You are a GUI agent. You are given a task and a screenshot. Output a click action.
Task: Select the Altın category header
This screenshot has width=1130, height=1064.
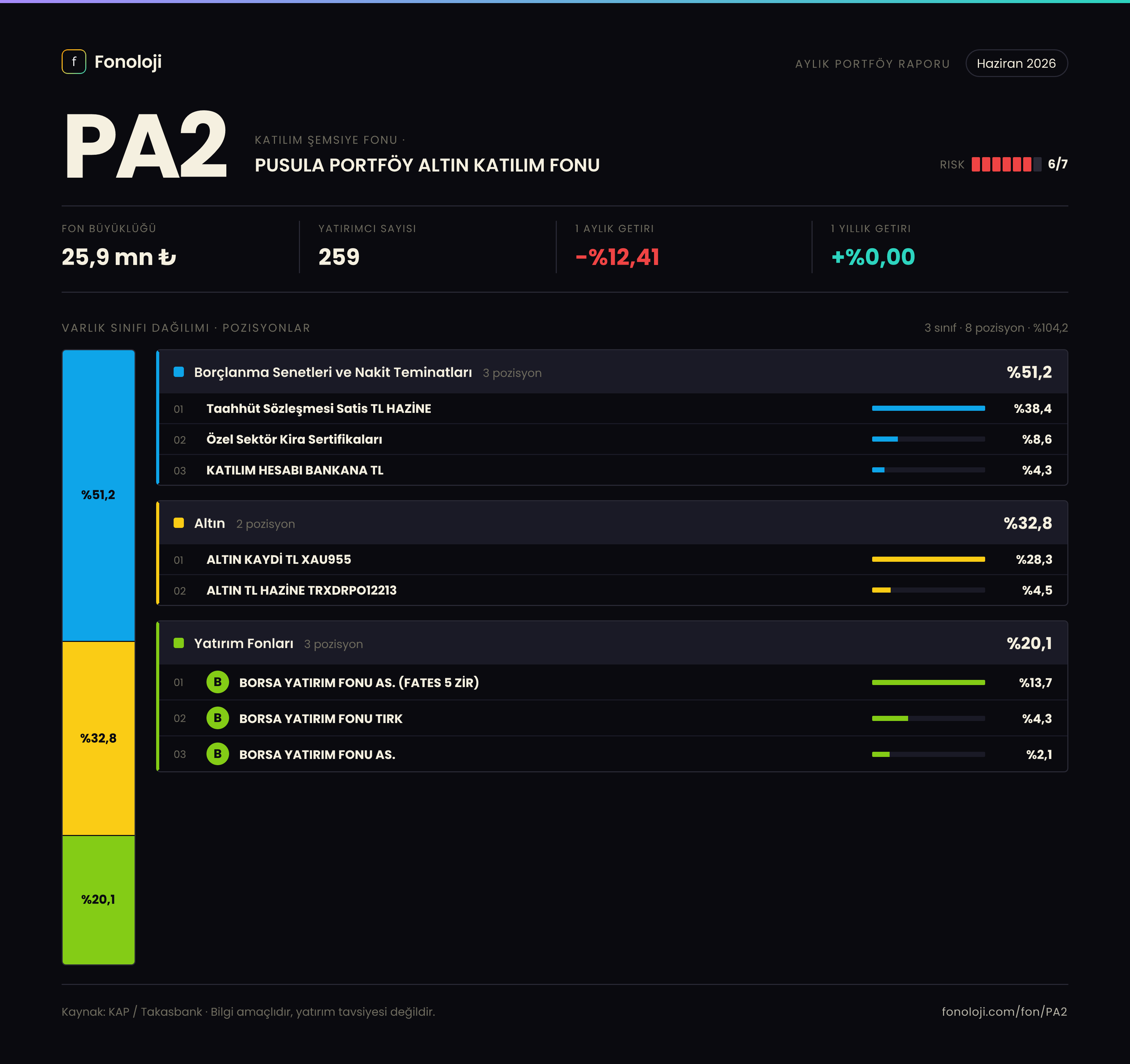point(613,523)
